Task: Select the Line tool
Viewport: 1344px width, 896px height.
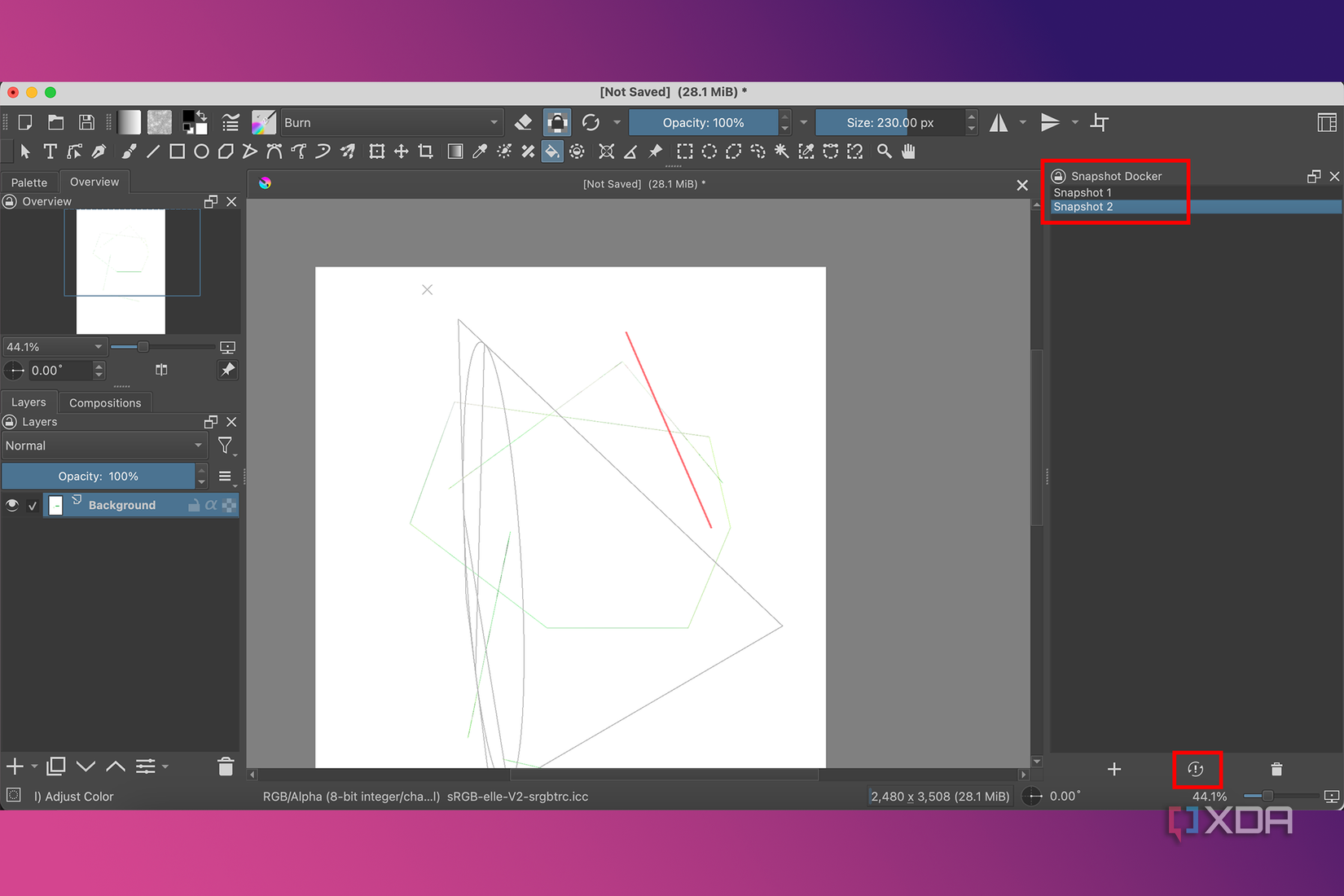Action: click(153, 152)
